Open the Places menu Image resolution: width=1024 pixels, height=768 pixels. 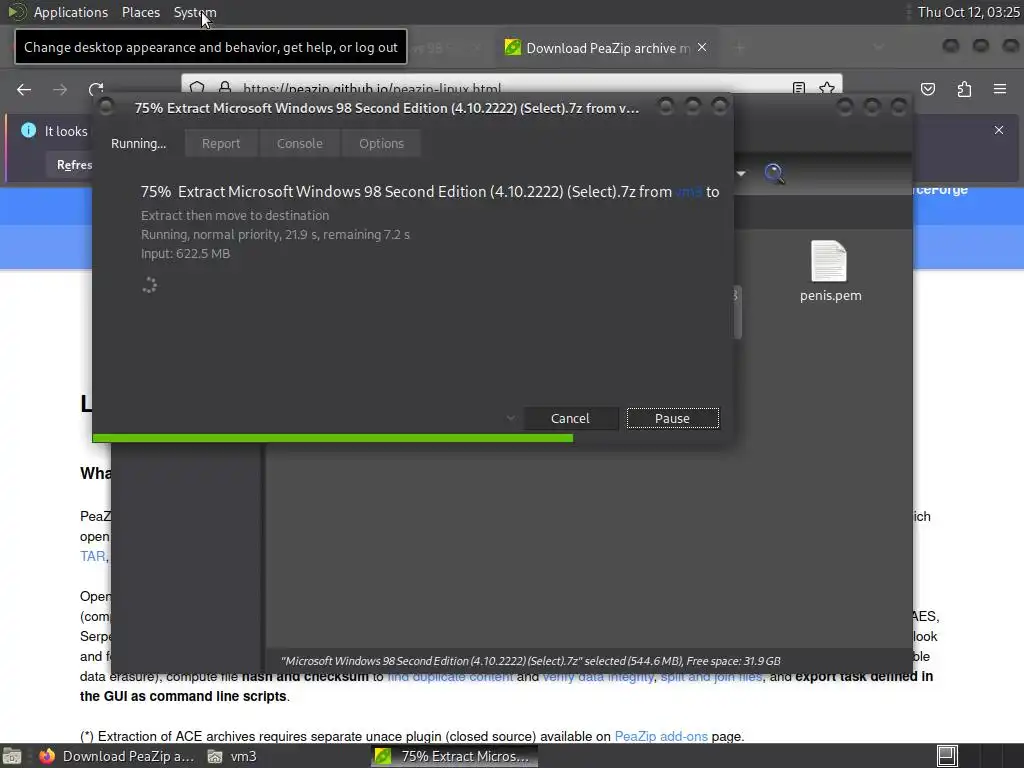[140, 12]
